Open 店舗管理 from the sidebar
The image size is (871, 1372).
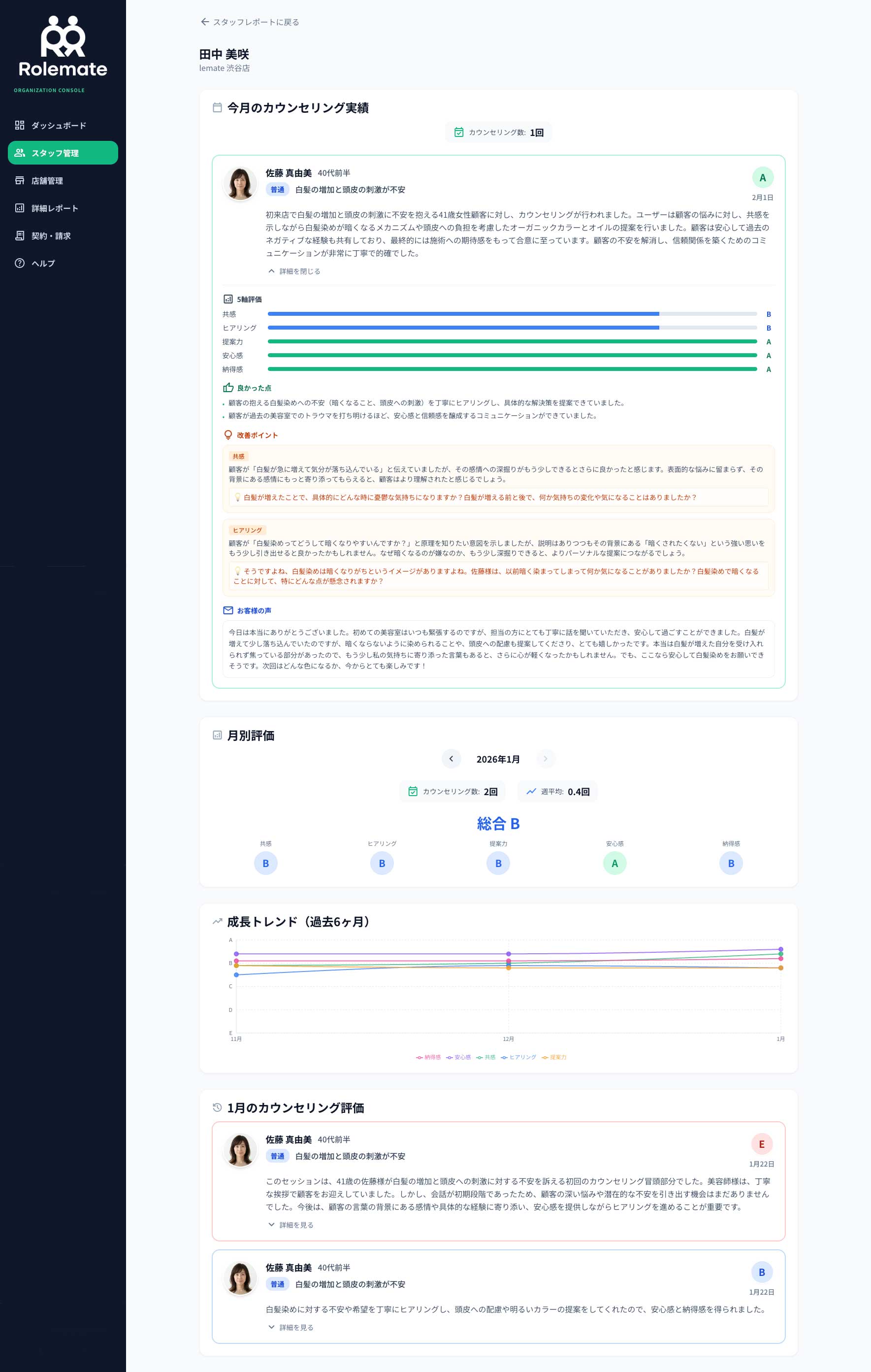pyautogui.click(x=47, y=181)
